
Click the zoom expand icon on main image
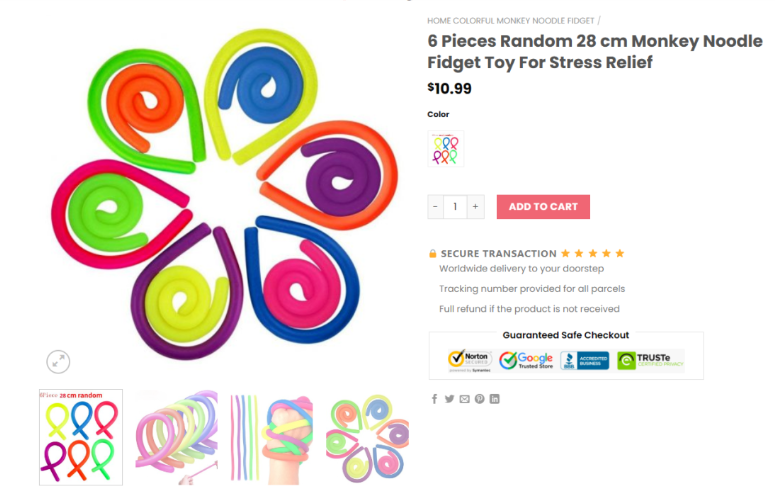click(x=58, y=361)
